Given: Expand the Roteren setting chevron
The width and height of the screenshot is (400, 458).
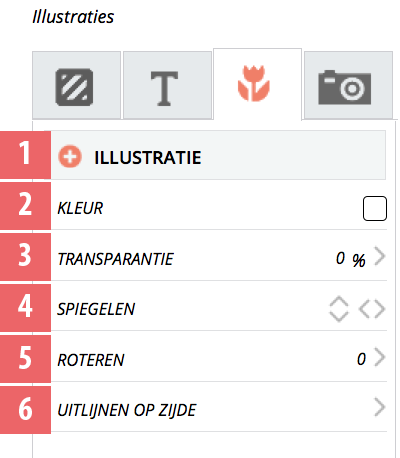Looking at the screenshot, I should (x=380, y=357).
